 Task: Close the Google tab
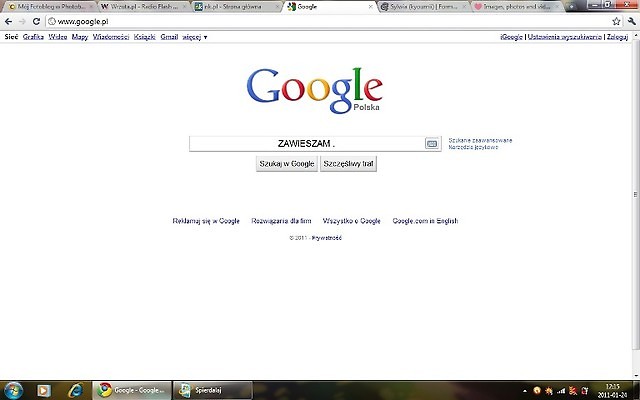tap(371, 7)
